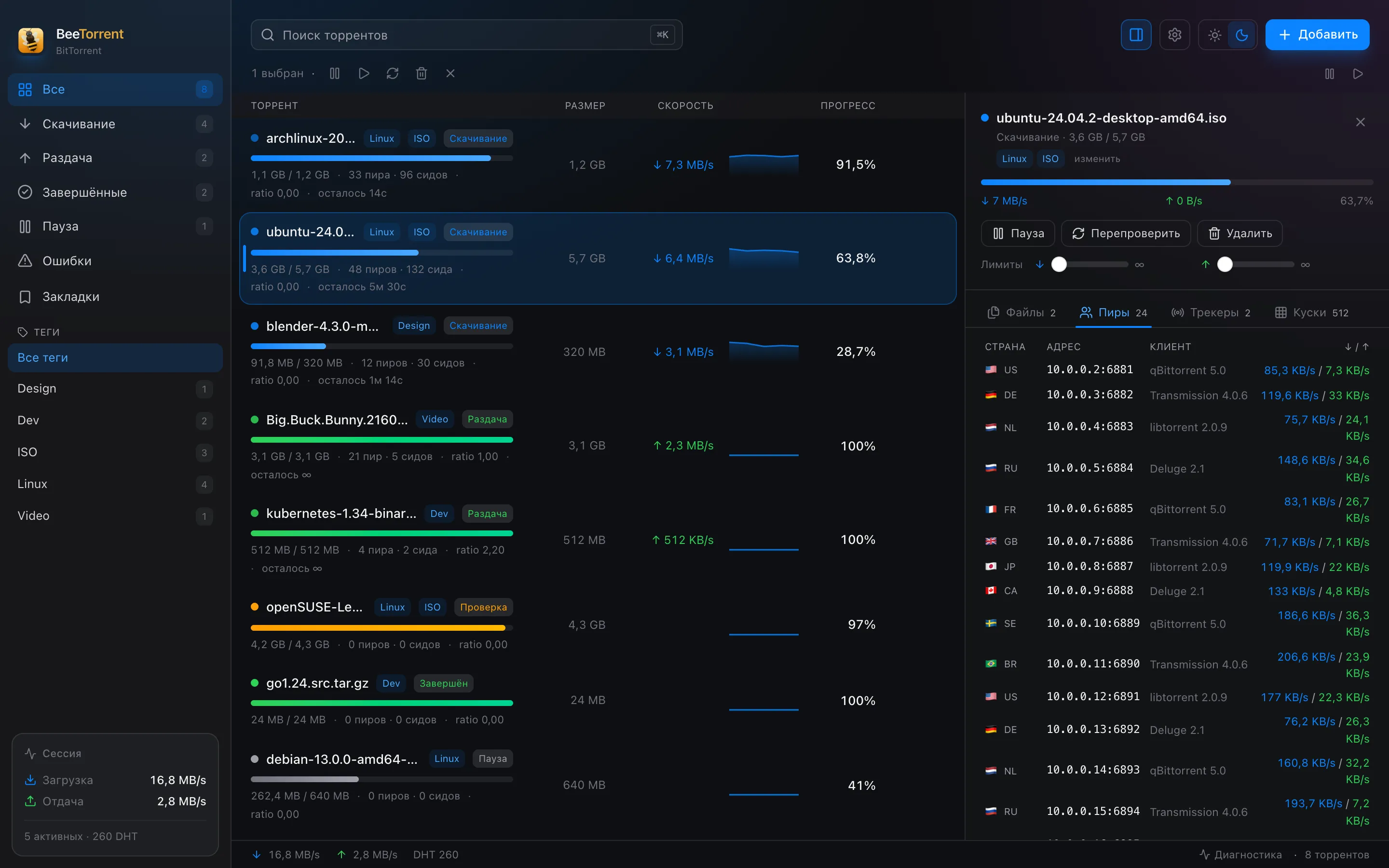Screen dimensions: 1389x868
Task: Click the Добавить button
Action: 1317,35
